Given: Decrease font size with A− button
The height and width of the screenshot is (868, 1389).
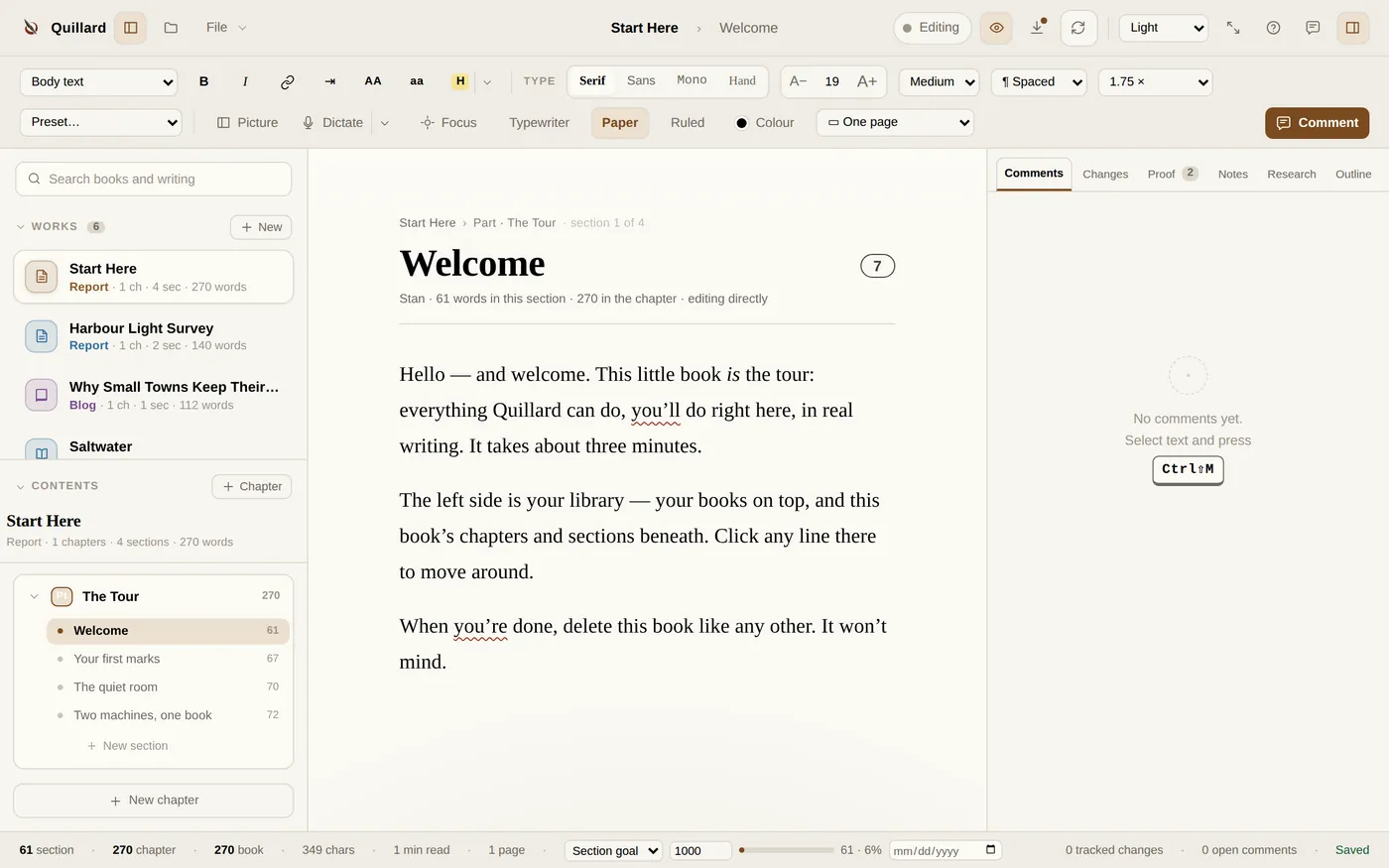Looking at the screenshot, I should tap(798, 81).
